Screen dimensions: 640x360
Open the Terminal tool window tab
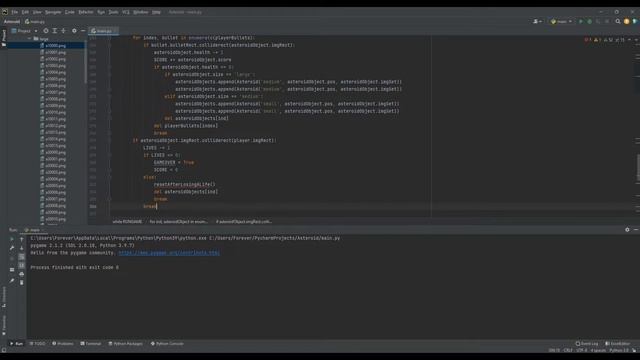[91, 344]
